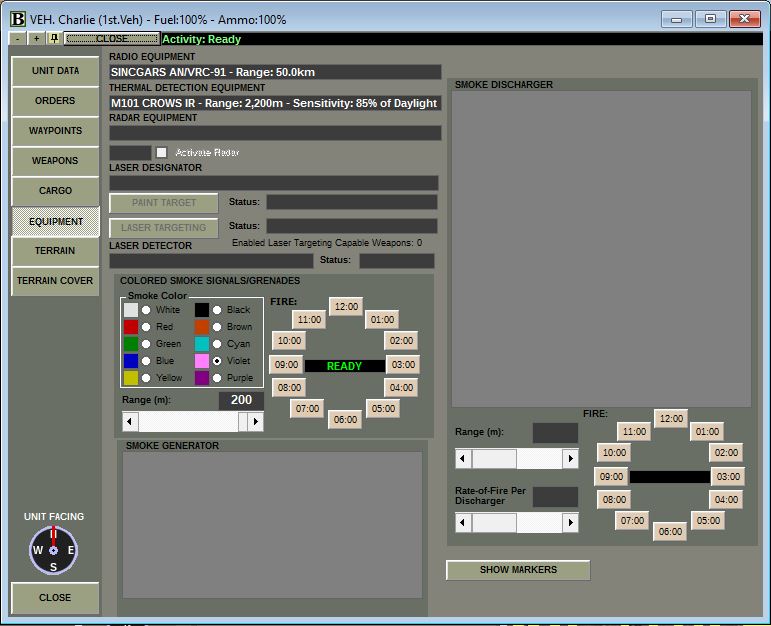Click the colored smoke Range value field
771x626 pixels.
click(241, 400)
